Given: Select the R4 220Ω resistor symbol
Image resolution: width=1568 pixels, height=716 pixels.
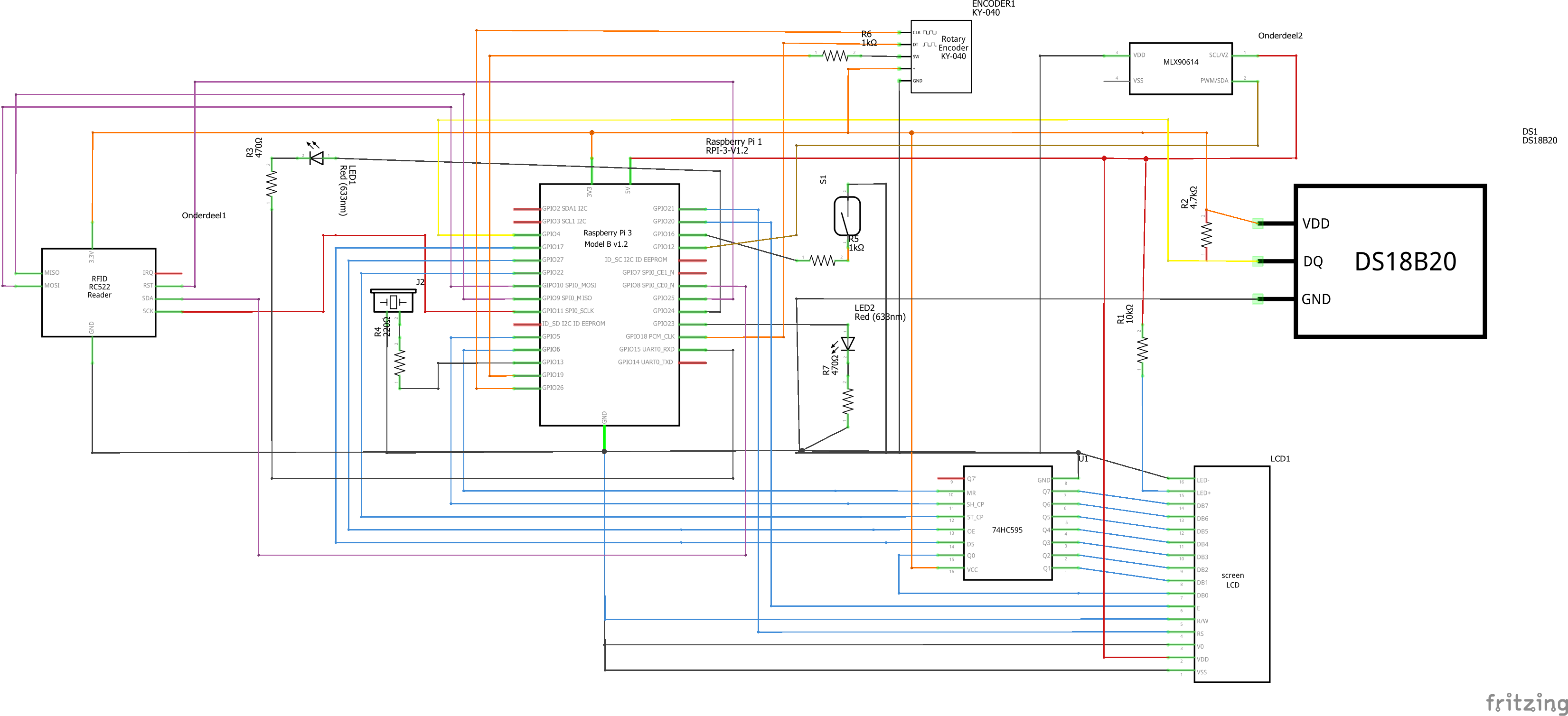Looking at the screenshot, I should click(x=399, y=363).
